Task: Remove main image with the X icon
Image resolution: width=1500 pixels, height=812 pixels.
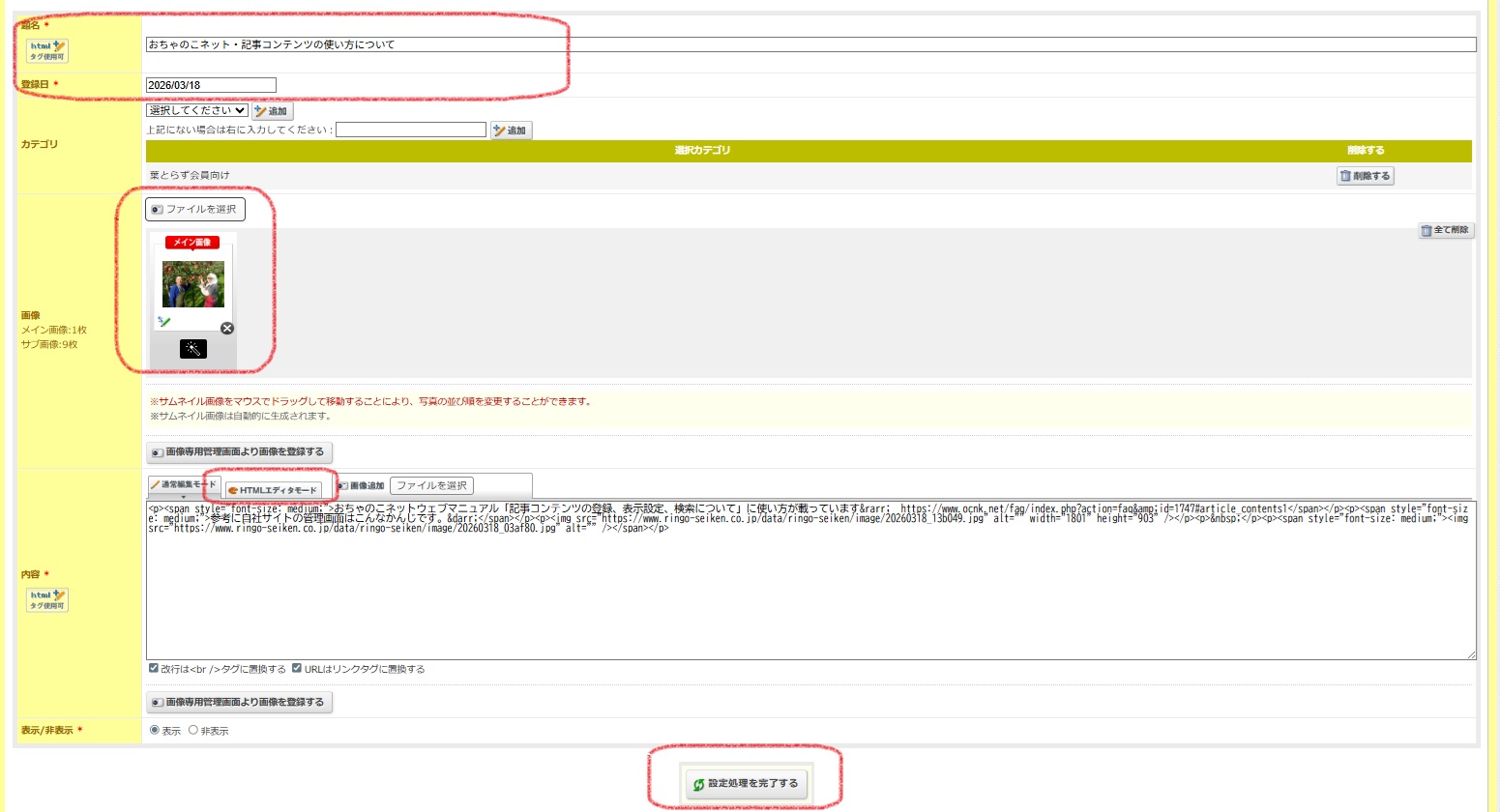Action: (227, 329)
